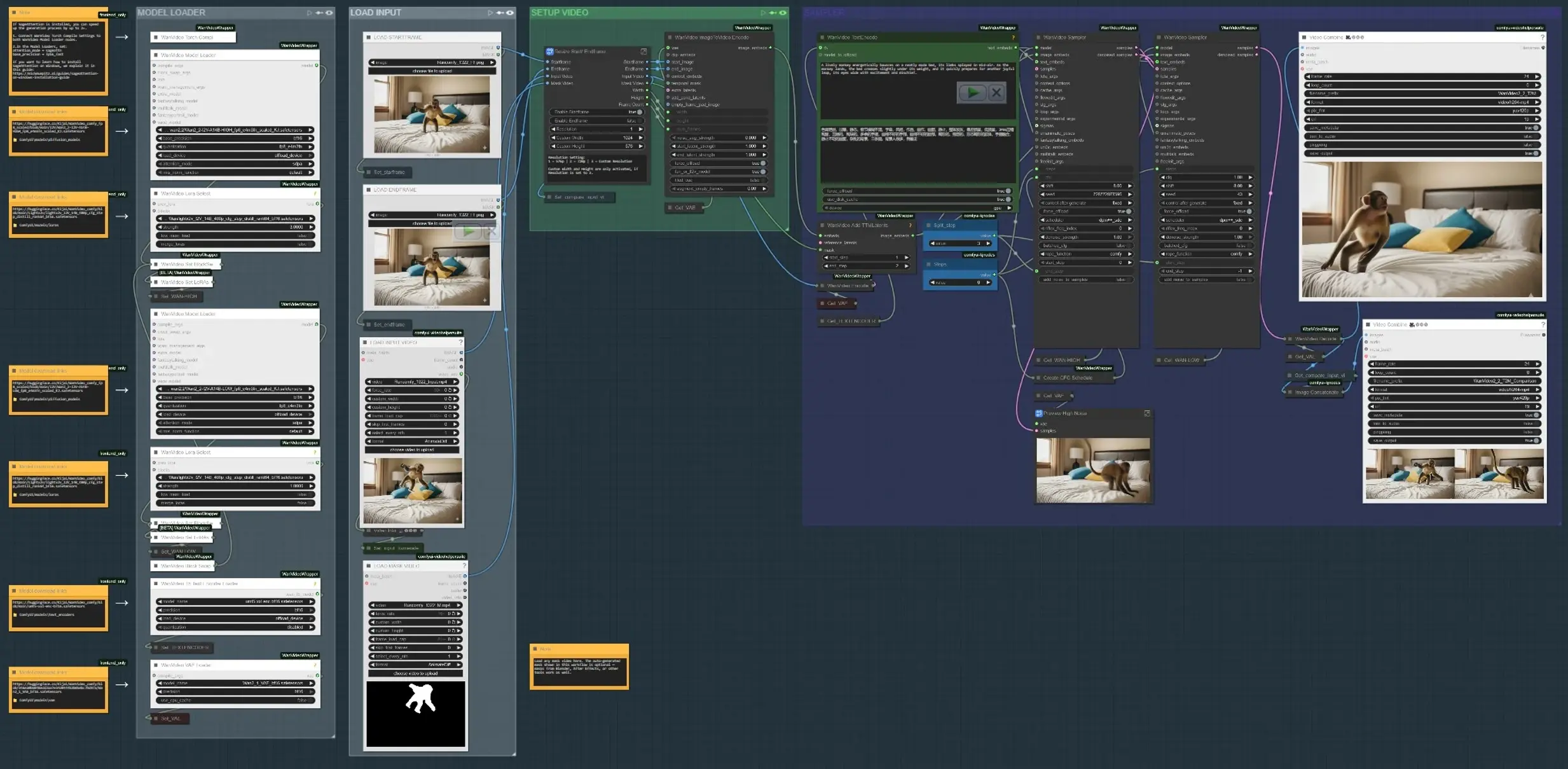Open the HIGH model file dropdown in WanVideo Model Loader
1568x769 pixels.
[235, 130]
